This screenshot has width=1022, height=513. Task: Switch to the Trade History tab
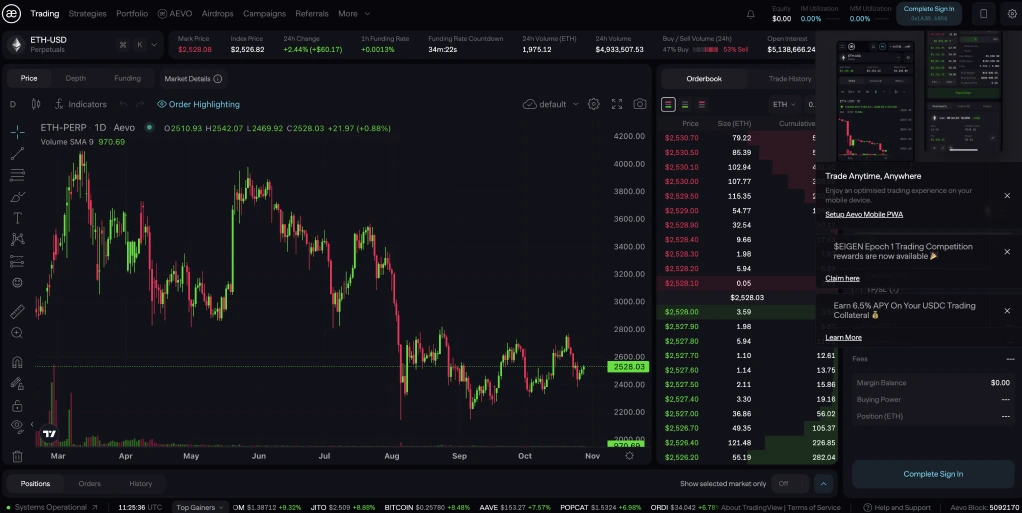pos(789,78)
